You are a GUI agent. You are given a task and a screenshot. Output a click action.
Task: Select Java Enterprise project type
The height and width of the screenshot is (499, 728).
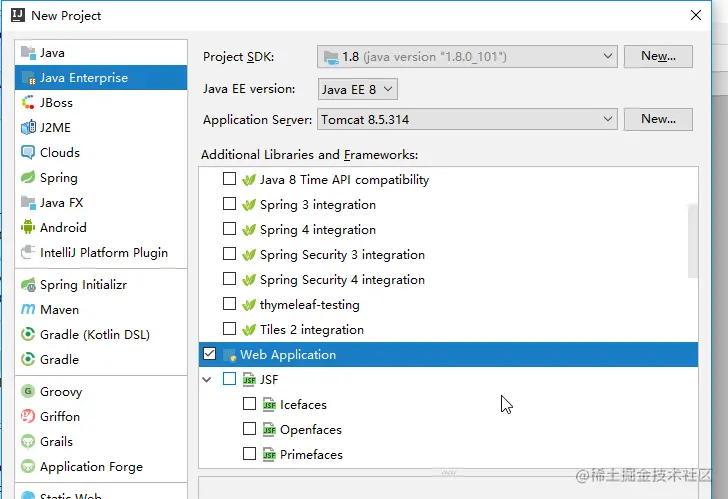click(x=84, y=78)
